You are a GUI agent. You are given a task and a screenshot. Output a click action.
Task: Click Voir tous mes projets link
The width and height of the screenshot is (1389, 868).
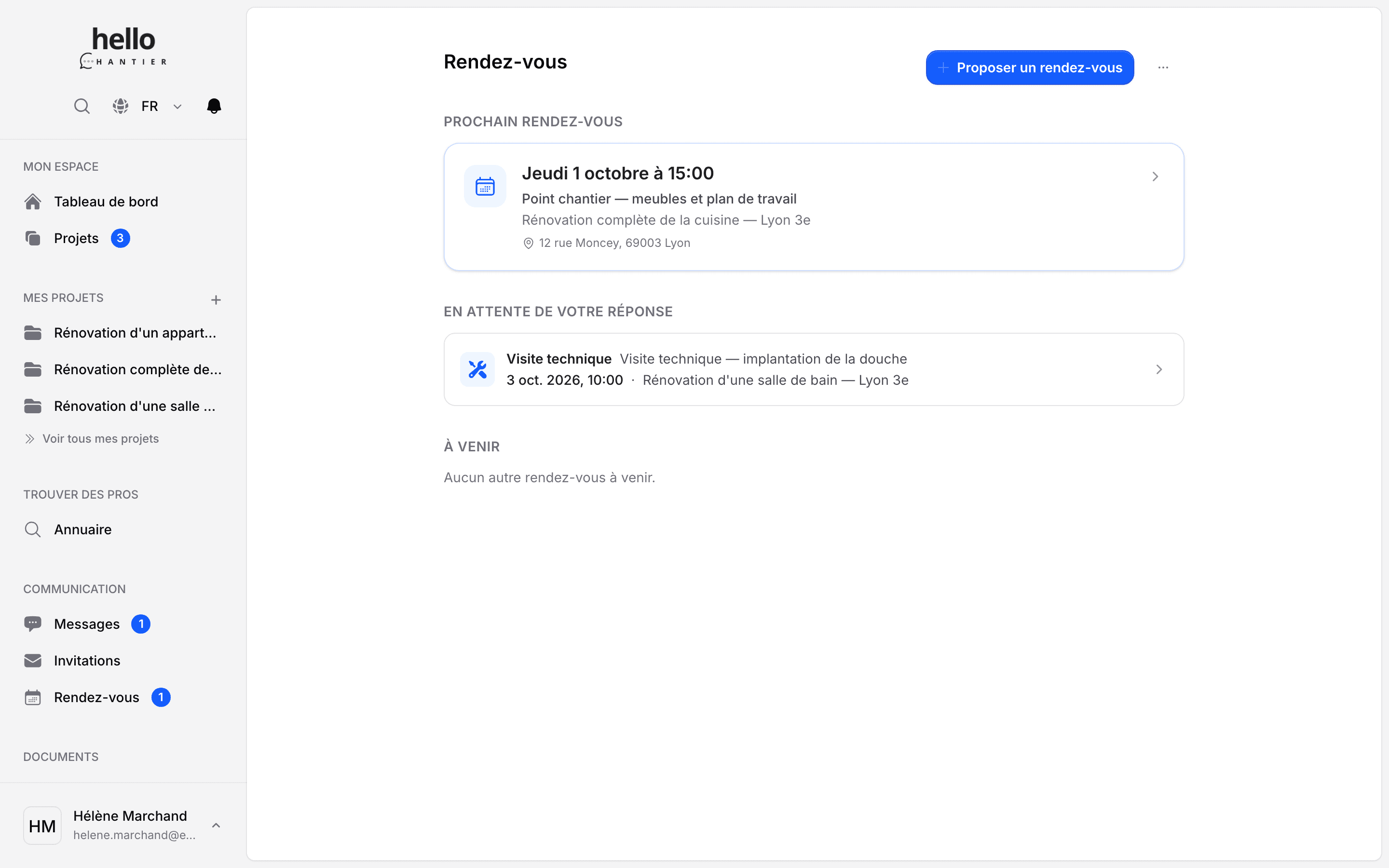[x=100, y=439]
